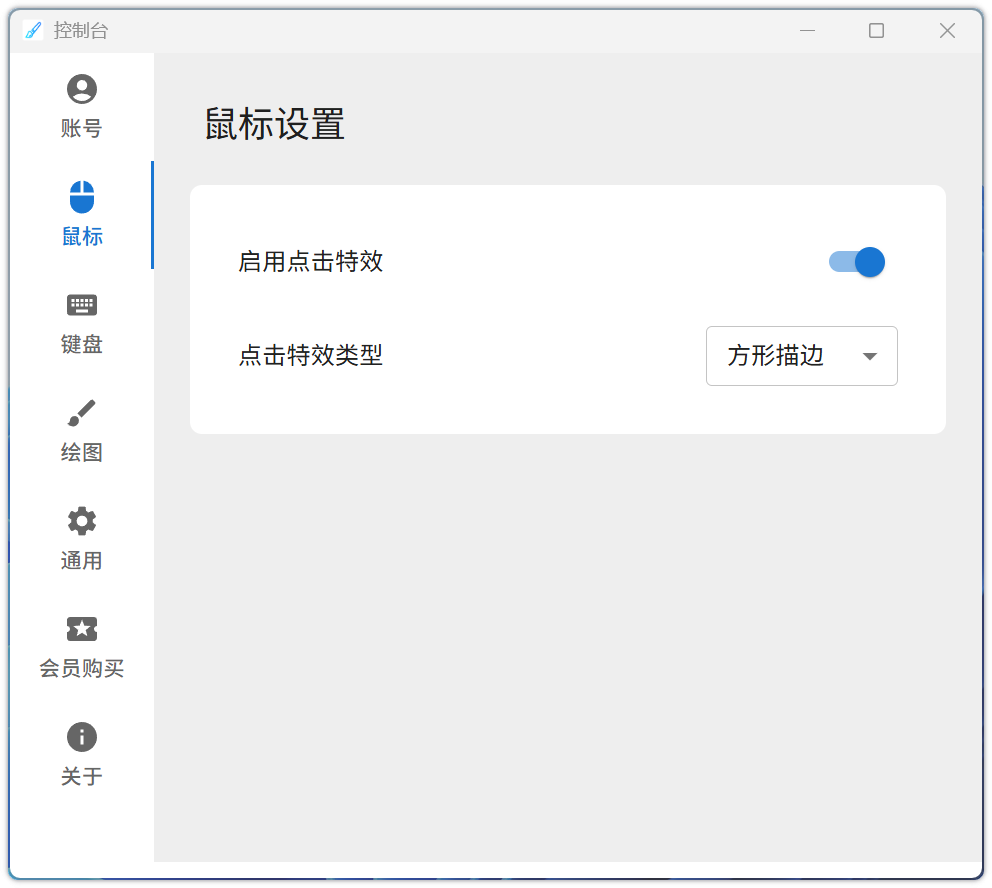Select the 关于 text label

pos(82,777)
